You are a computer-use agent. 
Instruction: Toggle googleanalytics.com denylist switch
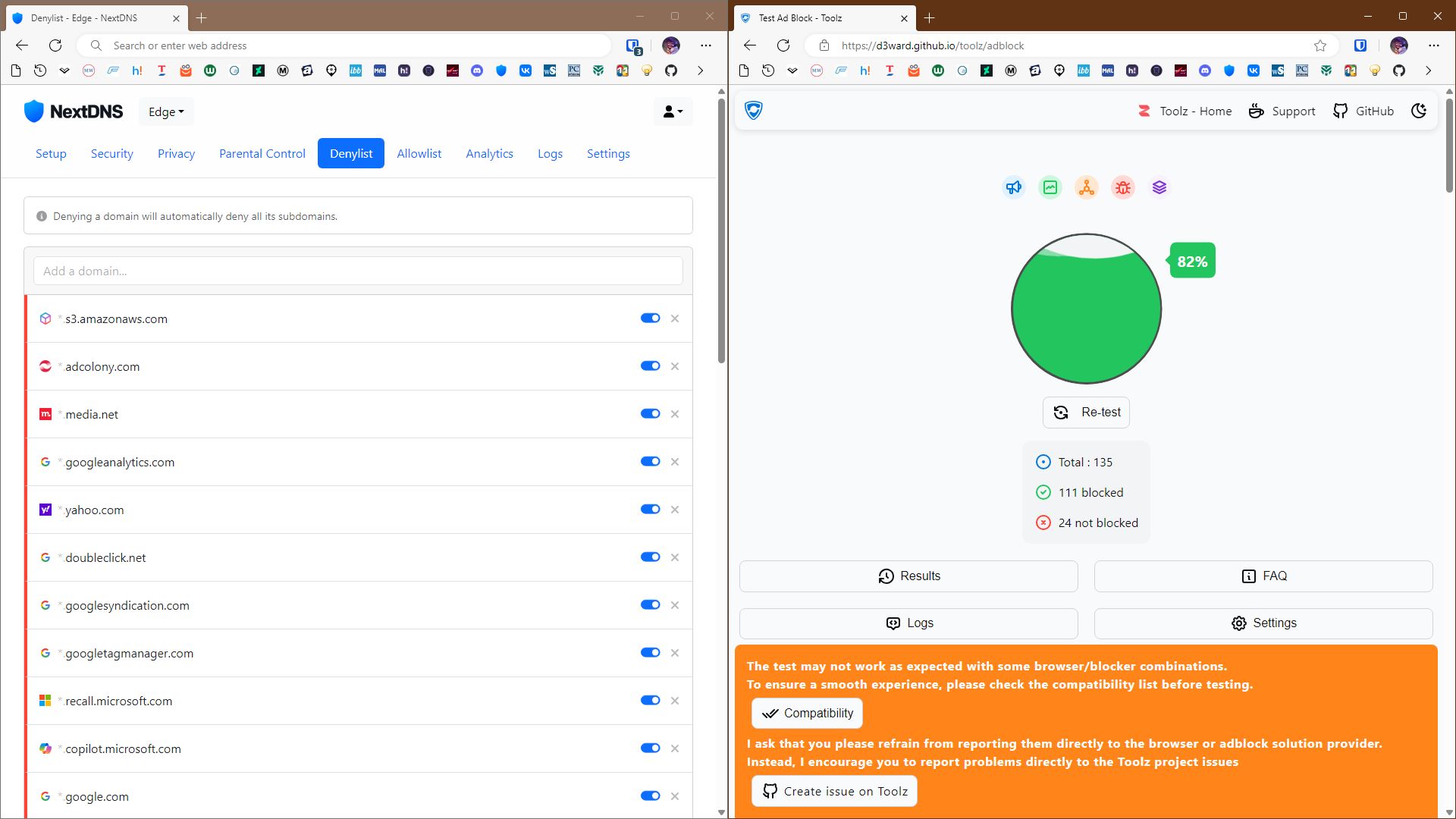(x=651, y=462)
